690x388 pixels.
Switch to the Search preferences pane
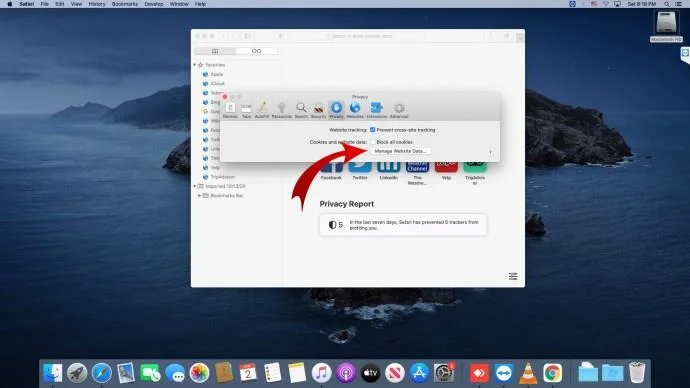pos(301,110)
